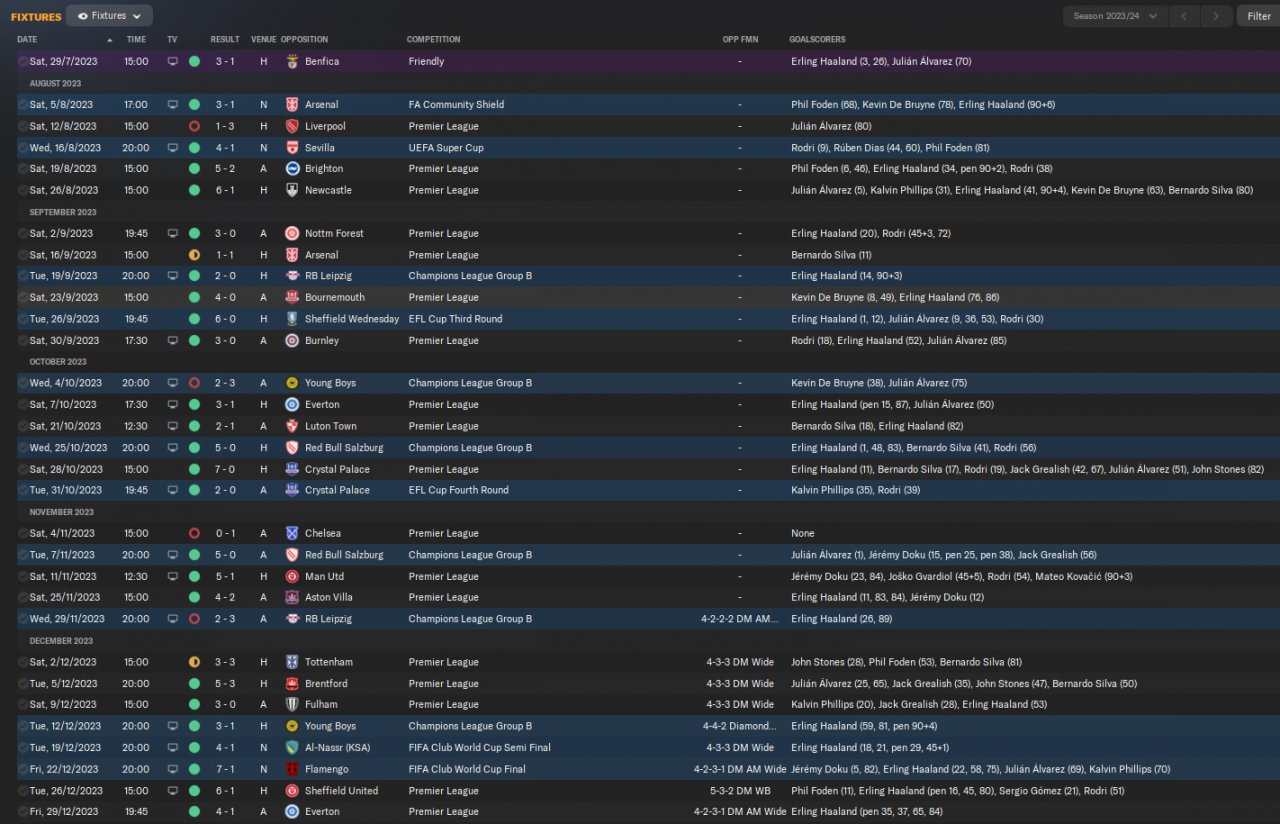
Task: Sort fixtures by the Date column
Action: 27,39
